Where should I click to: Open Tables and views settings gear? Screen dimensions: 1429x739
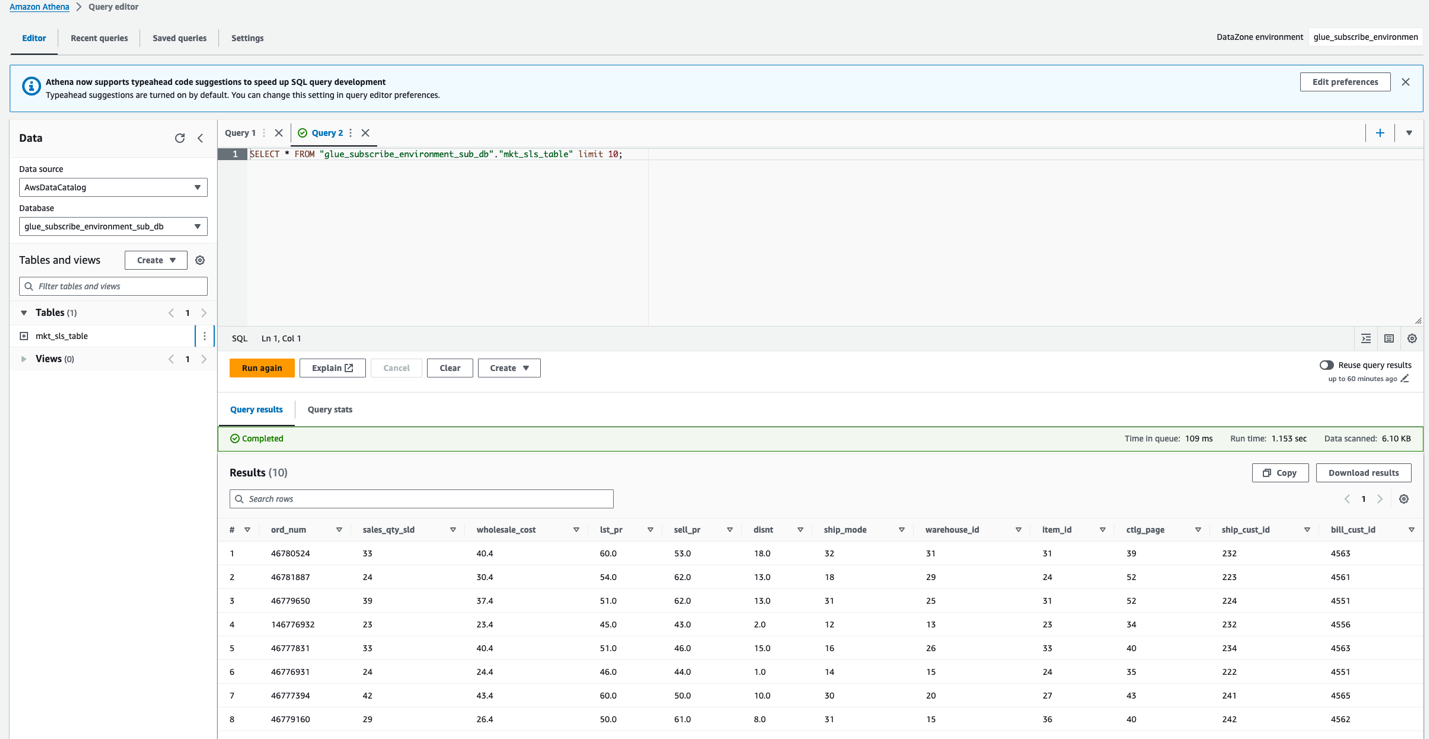[x=200, y=260]
